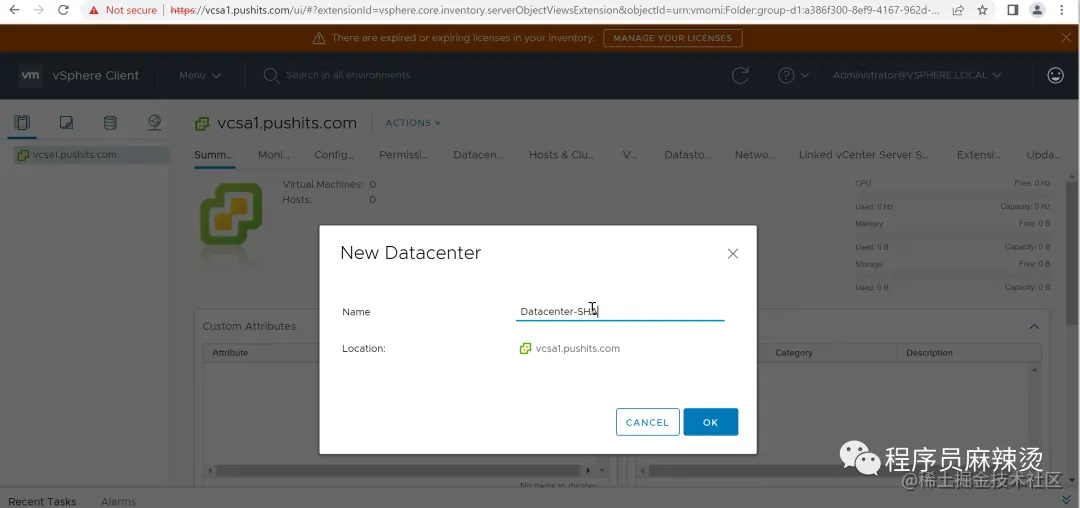Viewport: 1080px width, 508px height.
Task: Open the browser three-dot menu
Action: point(1064,10)
